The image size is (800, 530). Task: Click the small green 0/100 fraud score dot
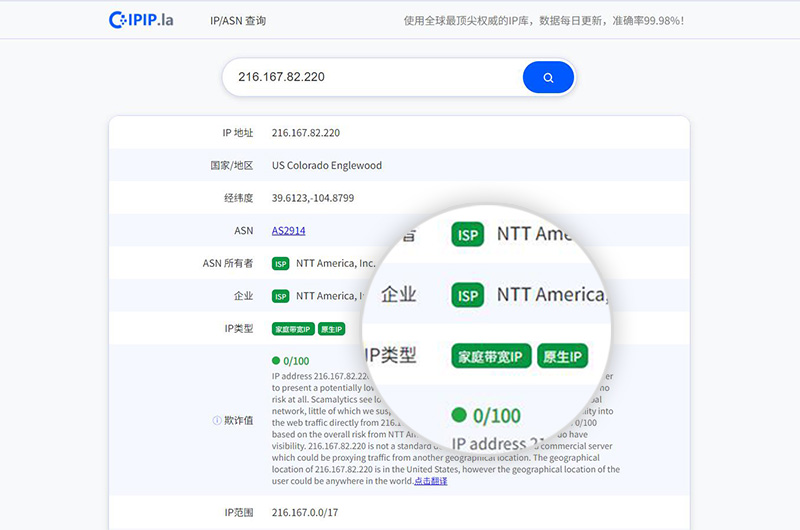coord(276,361)
